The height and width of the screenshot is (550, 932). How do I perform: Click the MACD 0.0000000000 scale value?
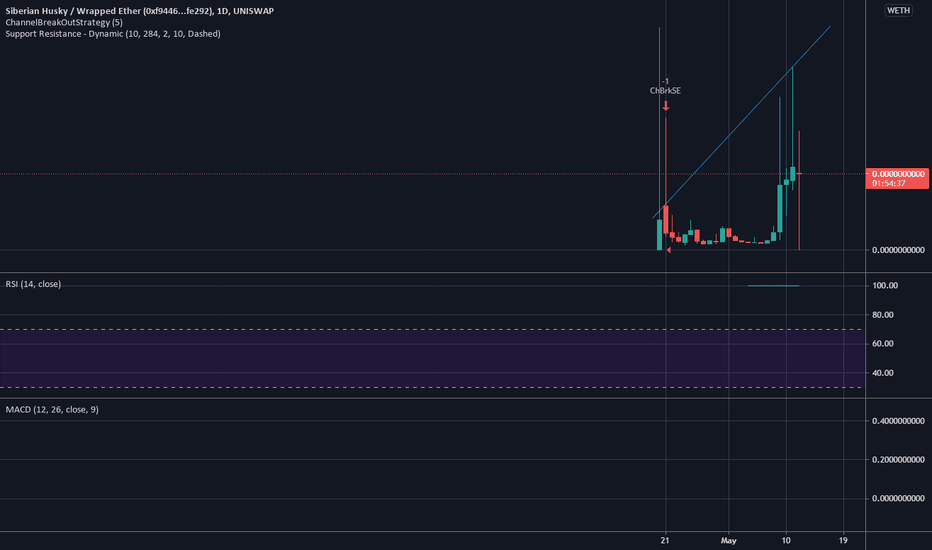[x=898, y=498]
